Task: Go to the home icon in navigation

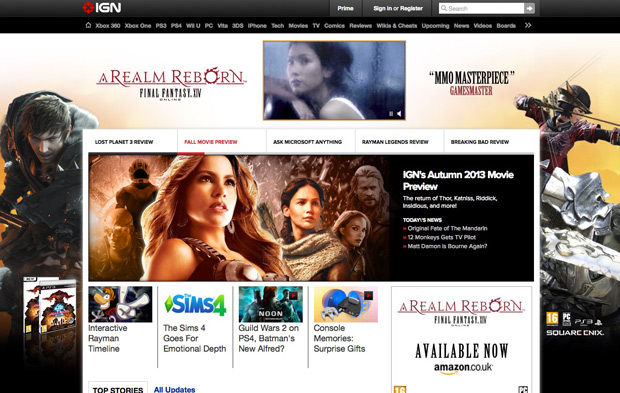Action: 88,25
